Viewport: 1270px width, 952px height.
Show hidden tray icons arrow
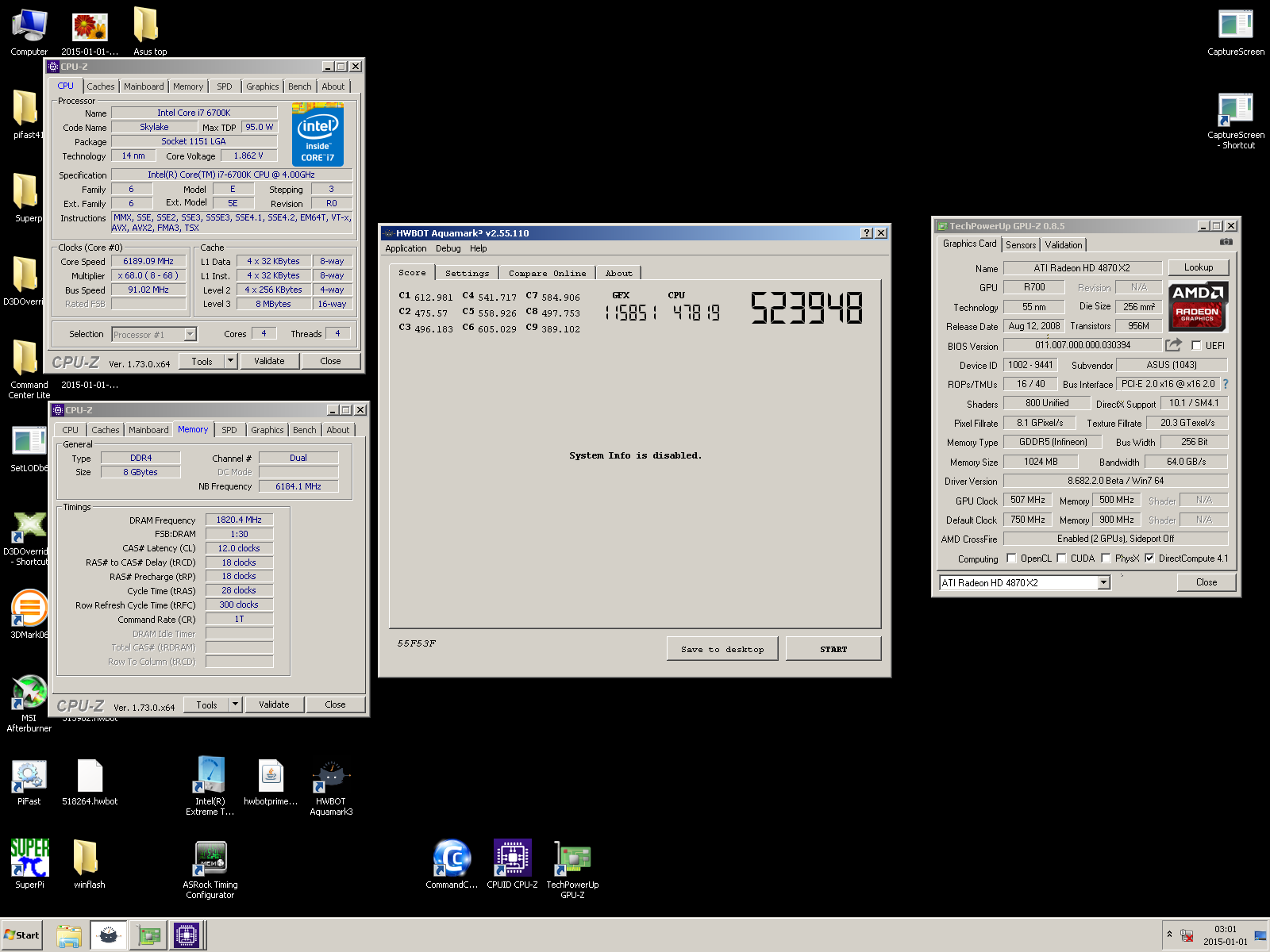tap(1169, 935)
